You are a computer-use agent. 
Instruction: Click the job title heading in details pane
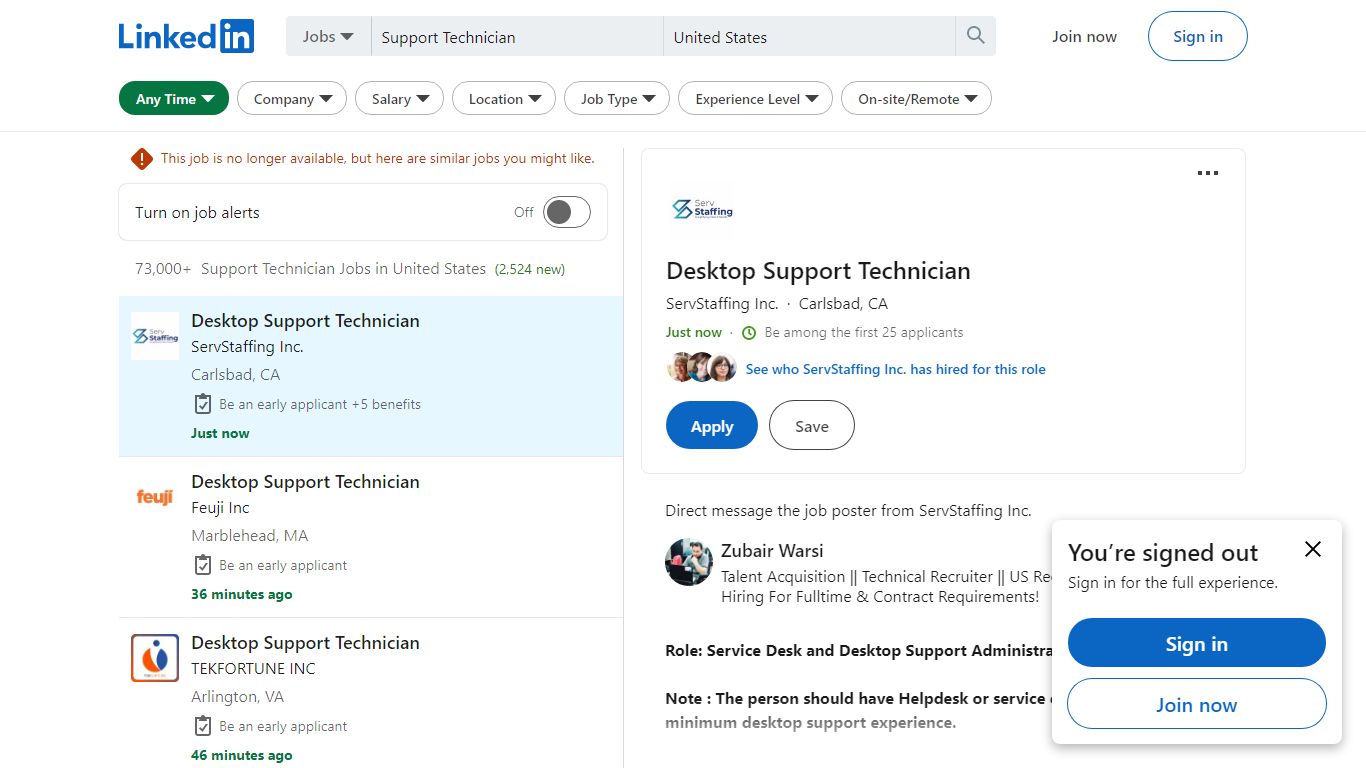coord(818,271)
